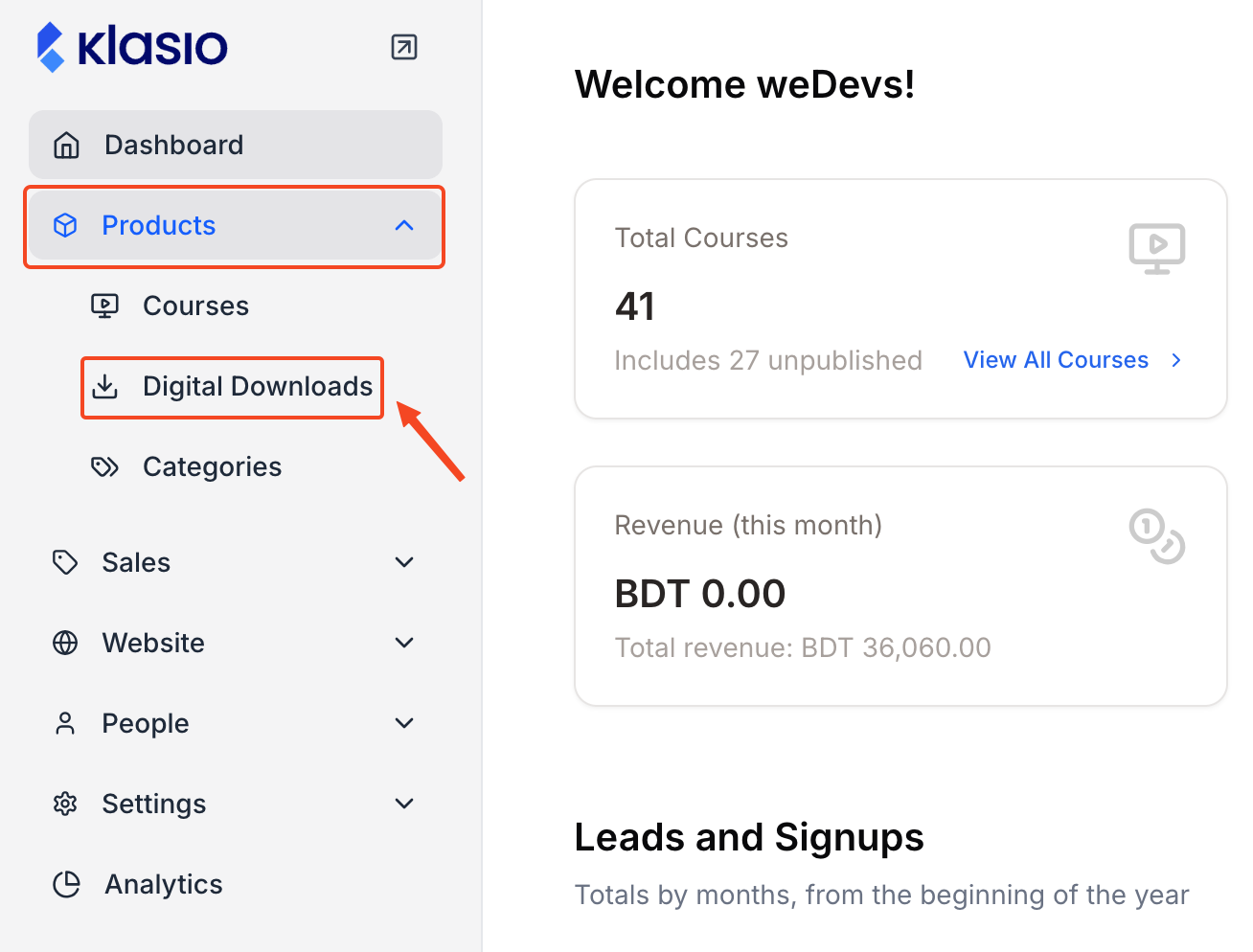Click the 'Leads and Signups' heading
The height and width of the screenshot is (952, 1253).
coord(749,837)
